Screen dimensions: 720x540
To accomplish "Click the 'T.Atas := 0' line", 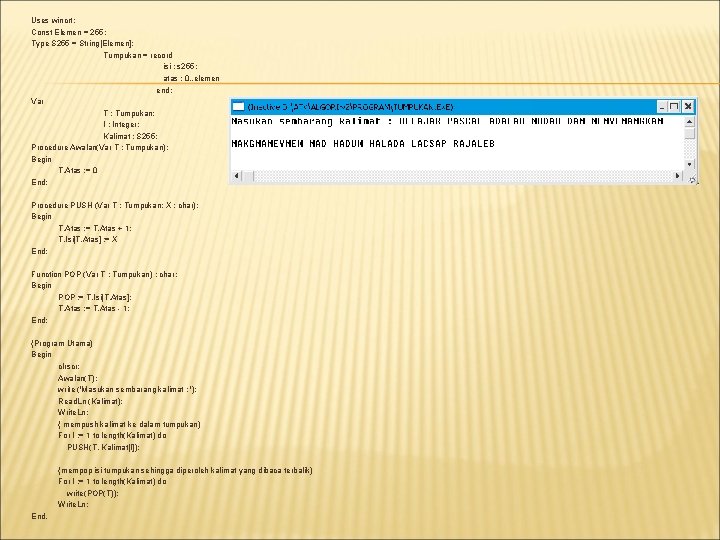I will coord(78,170).
